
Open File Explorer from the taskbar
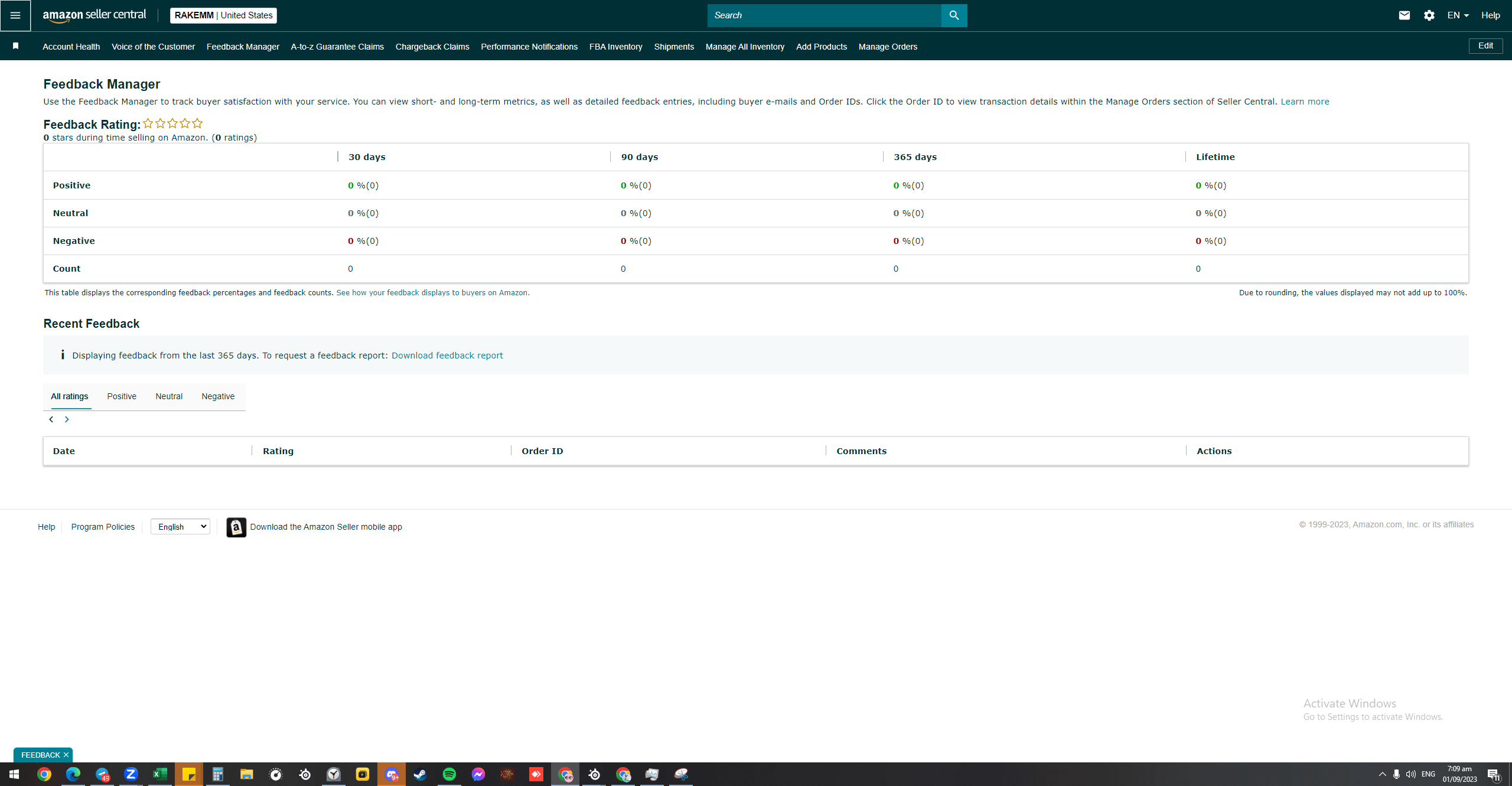pyautogui.click(x=247, y=774)
